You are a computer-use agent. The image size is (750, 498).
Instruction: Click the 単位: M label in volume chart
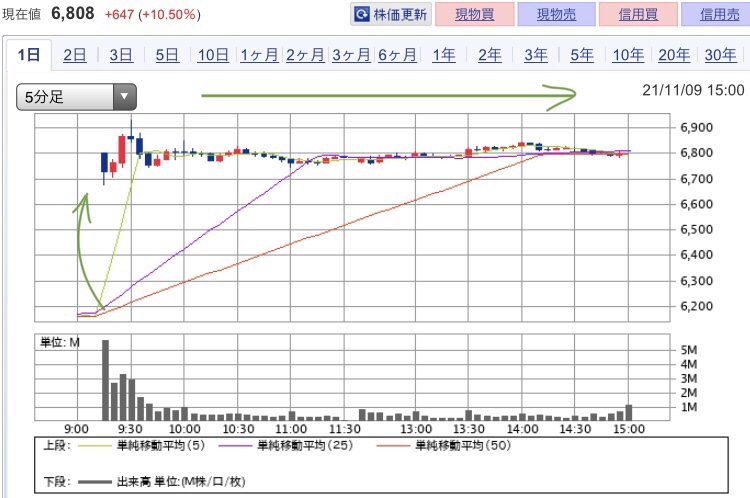60,343
